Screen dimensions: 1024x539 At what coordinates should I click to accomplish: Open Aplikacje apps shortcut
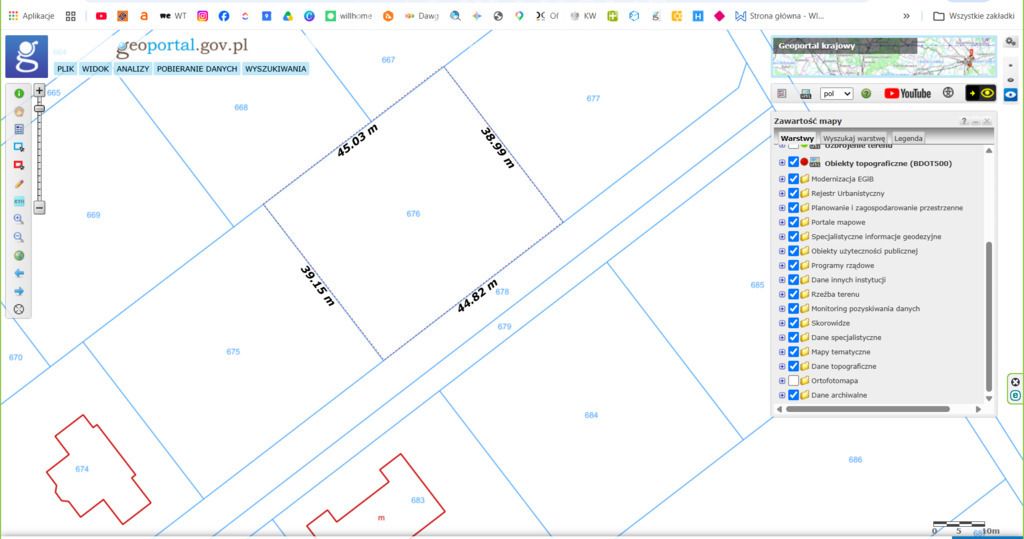click(31, 16)
